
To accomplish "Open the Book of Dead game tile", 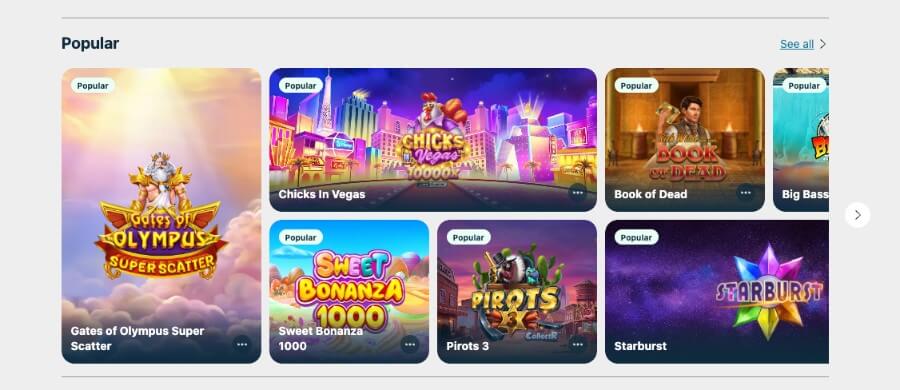I will click(x=685, y=140).
